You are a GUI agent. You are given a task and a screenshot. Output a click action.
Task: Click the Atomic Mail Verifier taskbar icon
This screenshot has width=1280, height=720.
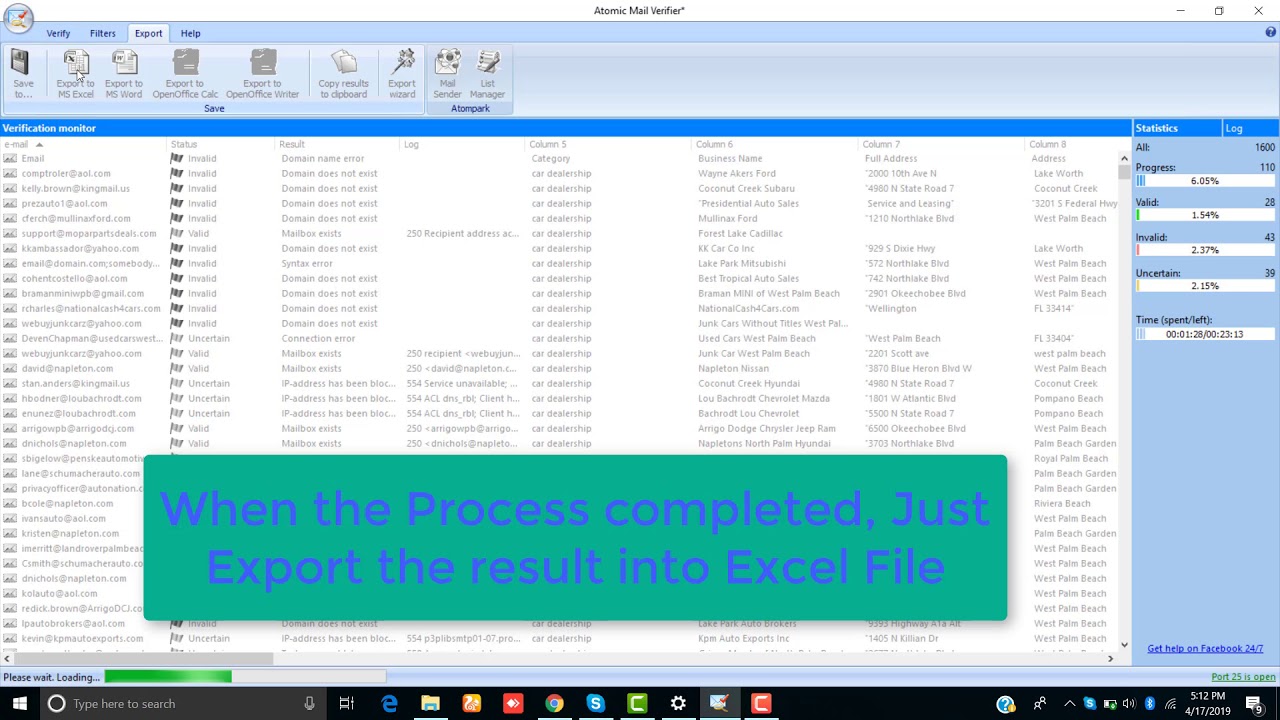[719, 703]
